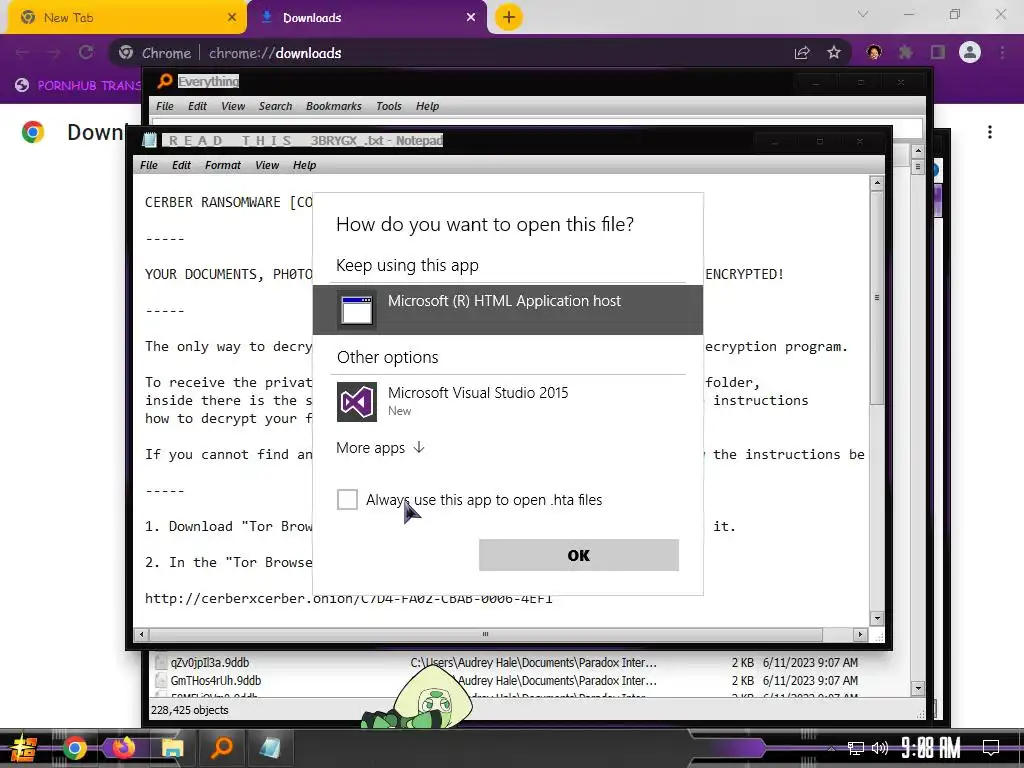Open Downloads page more actions menu
This screenshot has width=1024, height=768.
(x=990, y=133)
